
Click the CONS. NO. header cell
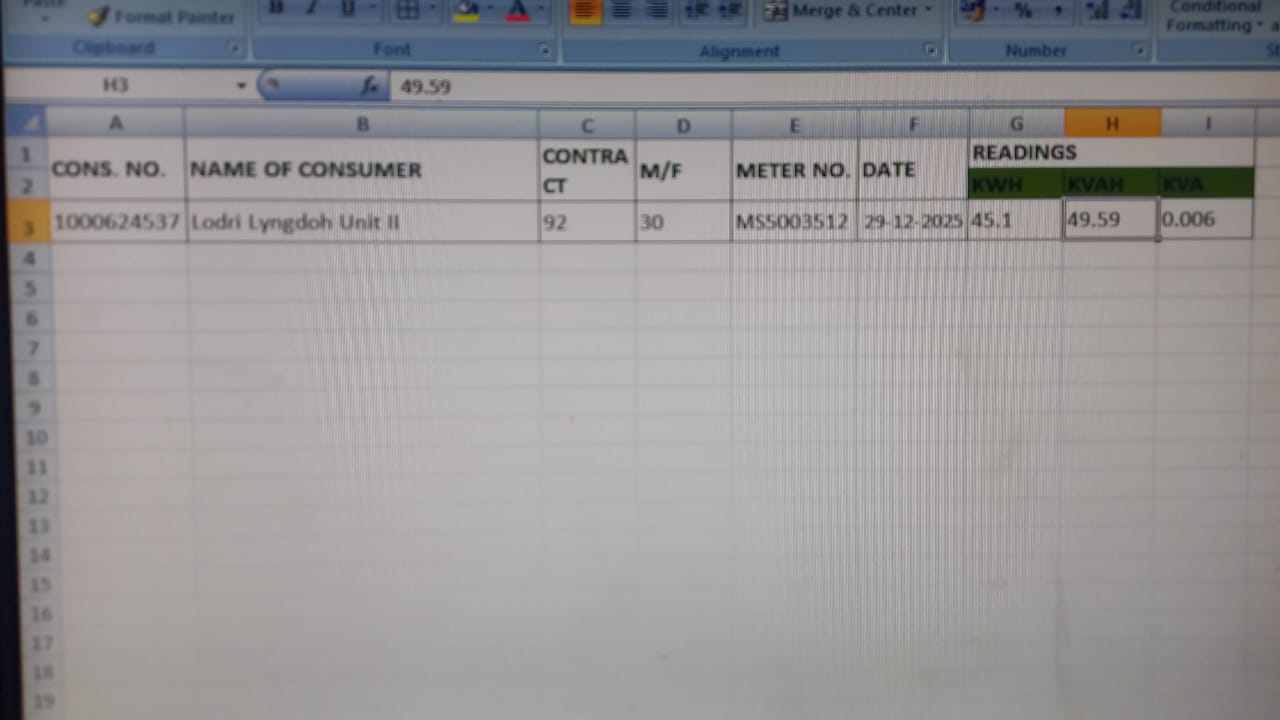116,170
